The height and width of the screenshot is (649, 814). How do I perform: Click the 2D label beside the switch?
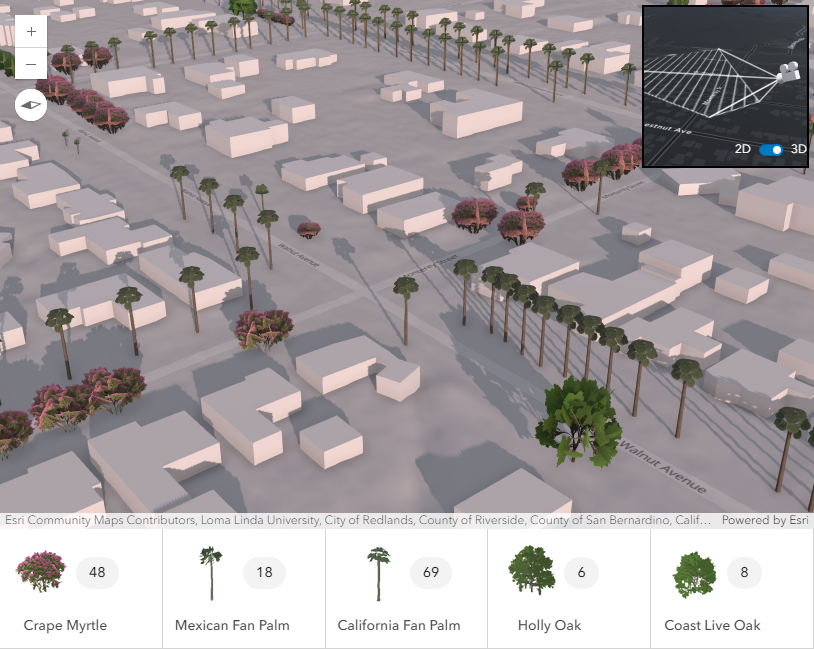[x=743, y=149]
